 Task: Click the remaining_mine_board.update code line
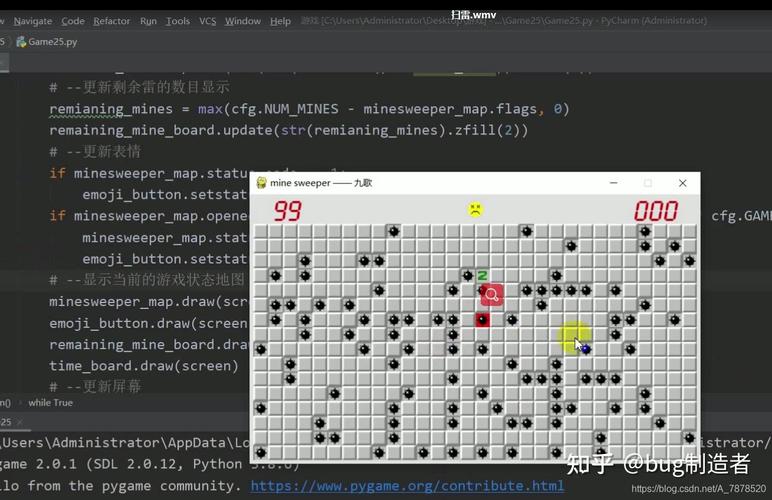[289, 130]
